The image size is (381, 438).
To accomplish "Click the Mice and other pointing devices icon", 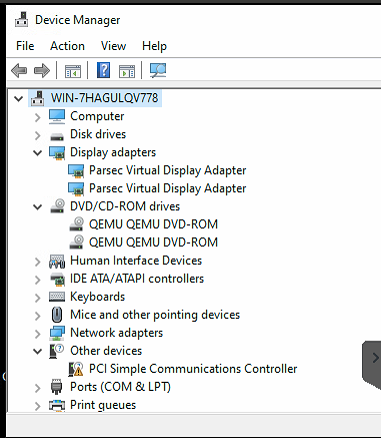I will (x=57, y=315).
